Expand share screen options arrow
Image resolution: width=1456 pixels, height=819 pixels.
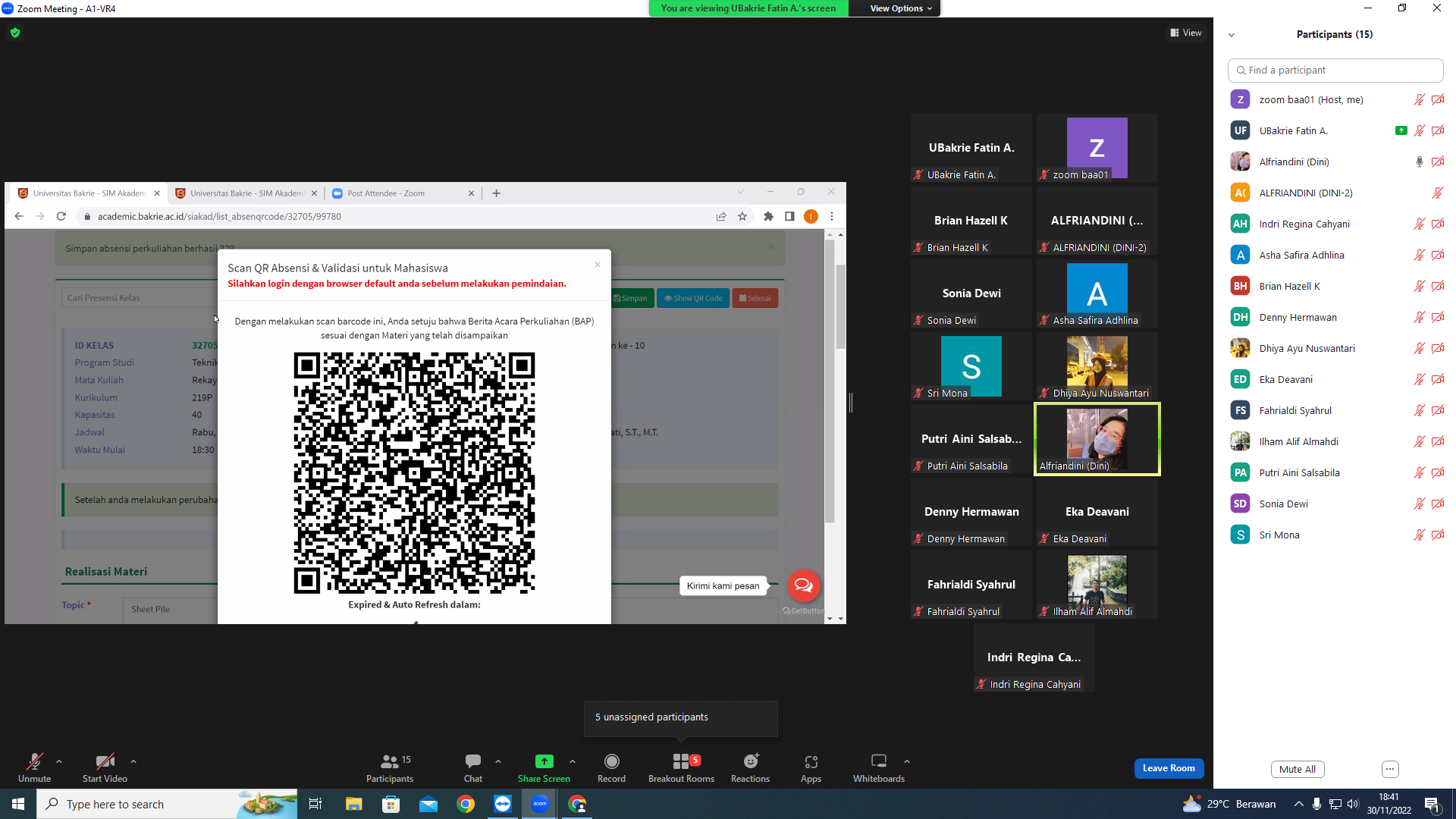click(x=573, y=761)
